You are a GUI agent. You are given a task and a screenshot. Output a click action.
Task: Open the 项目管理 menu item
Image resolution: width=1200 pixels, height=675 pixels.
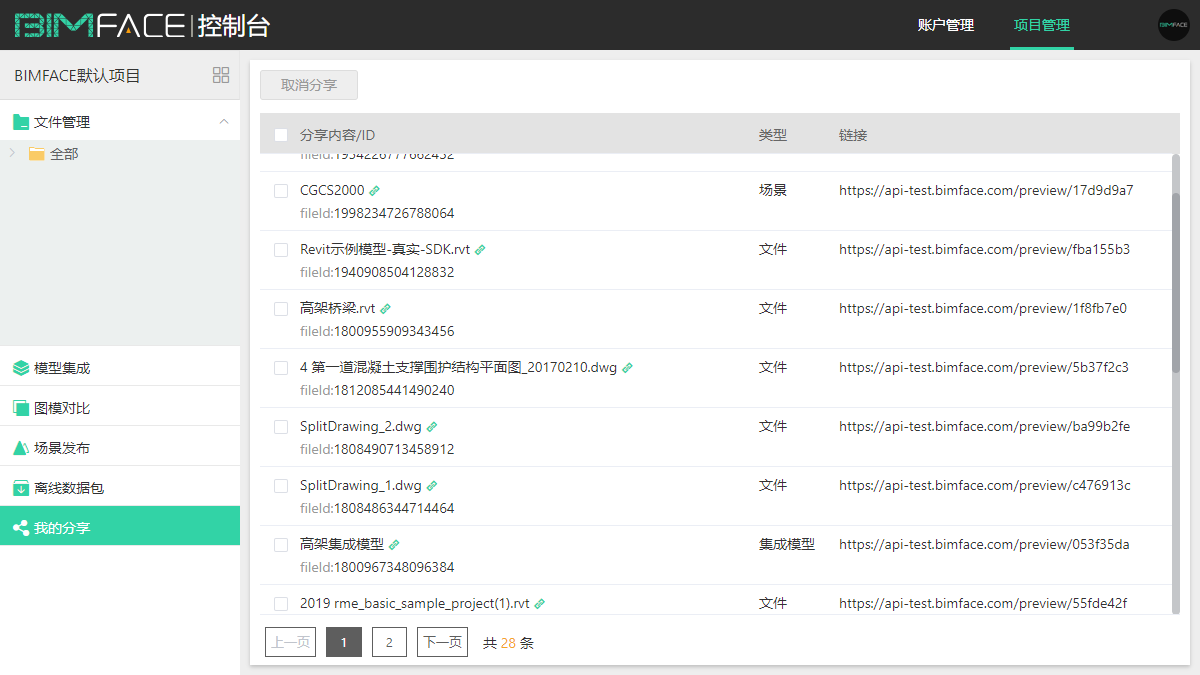(1041, 25)
